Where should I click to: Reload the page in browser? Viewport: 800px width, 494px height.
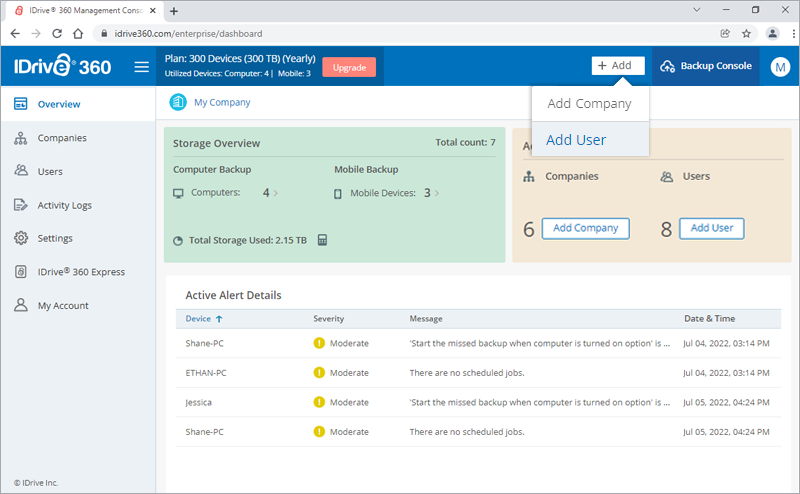(x=57, y=34)
